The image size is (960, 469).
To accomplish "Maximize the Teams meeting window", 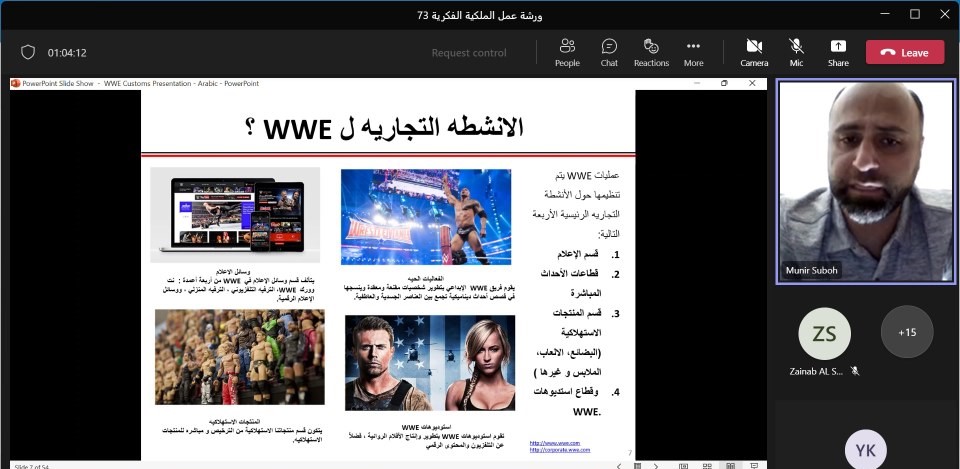I will pos(915,14).
